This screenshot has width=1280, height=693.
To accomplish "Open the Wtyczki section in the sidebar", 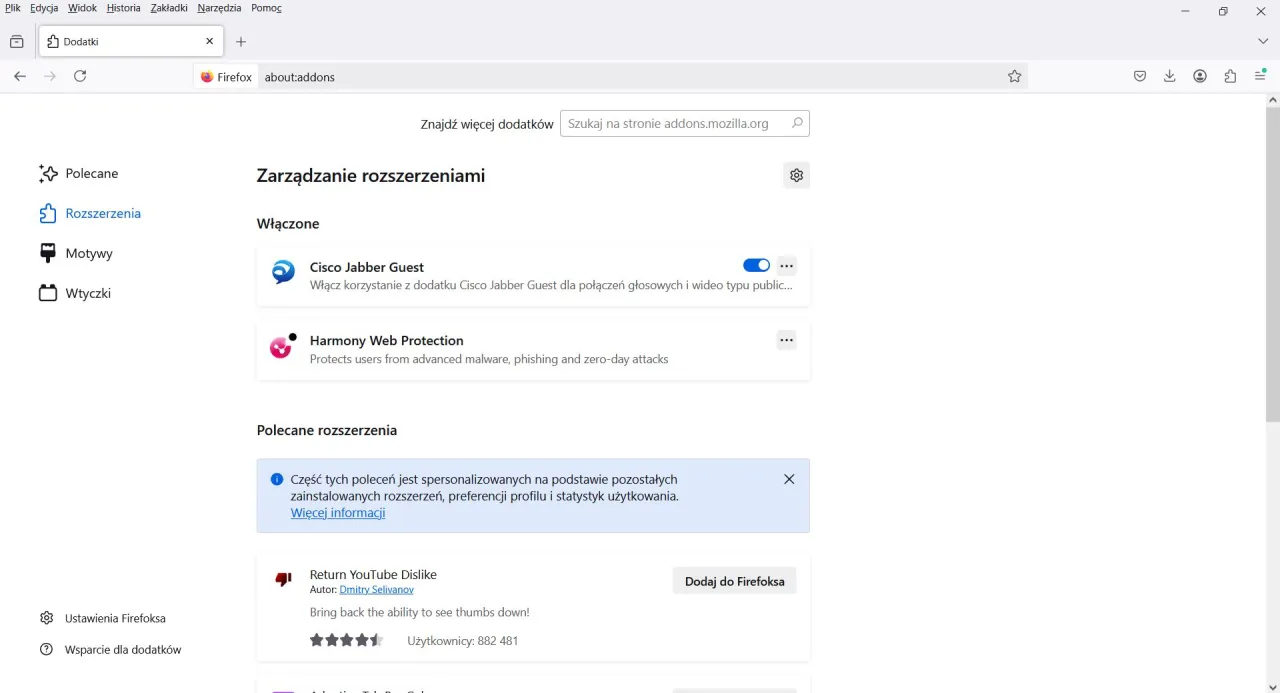I will [x=87, y=293].
